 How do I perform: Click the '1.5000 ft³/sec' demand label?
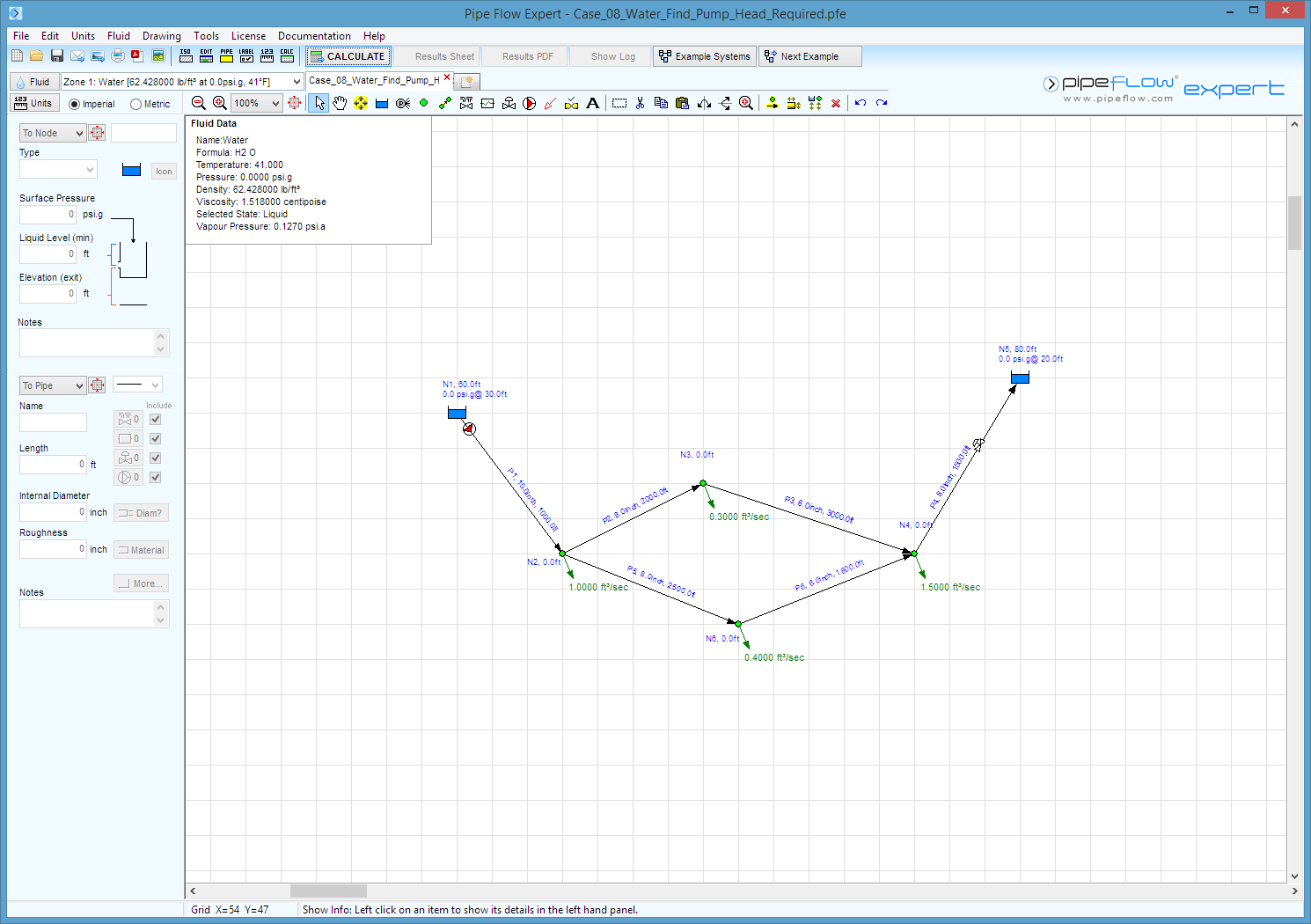(x=950, y=587)
